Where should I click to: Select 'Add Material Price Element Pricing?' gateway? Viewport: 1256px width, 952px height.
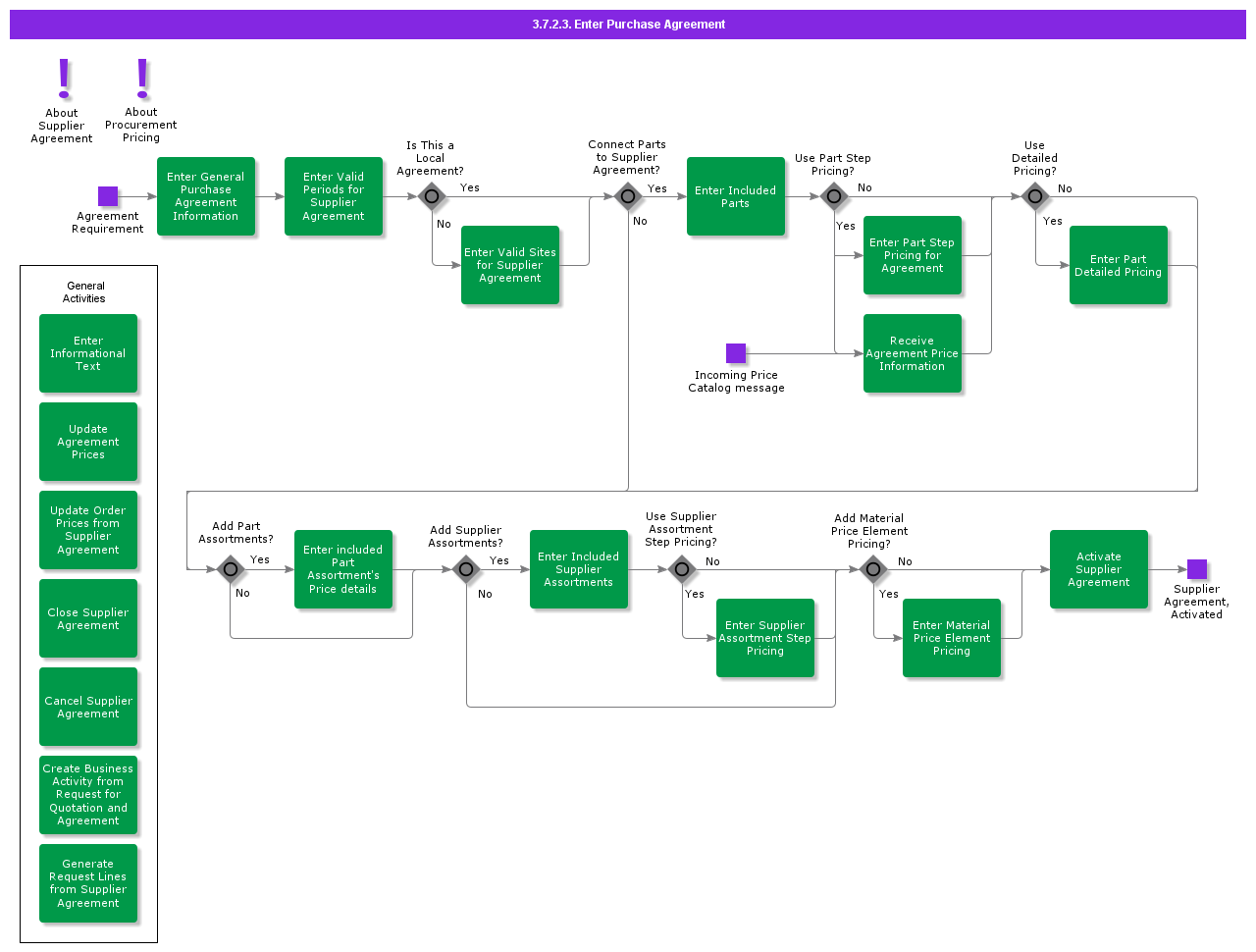[873, 569]
